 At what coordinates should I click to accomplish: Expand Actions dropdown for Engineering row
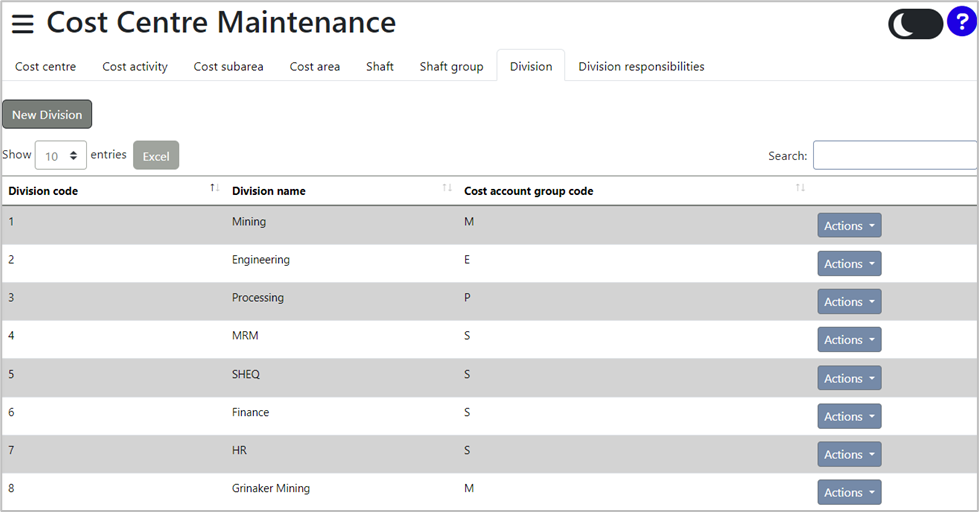pyautogui.click(x=849, y=263)
